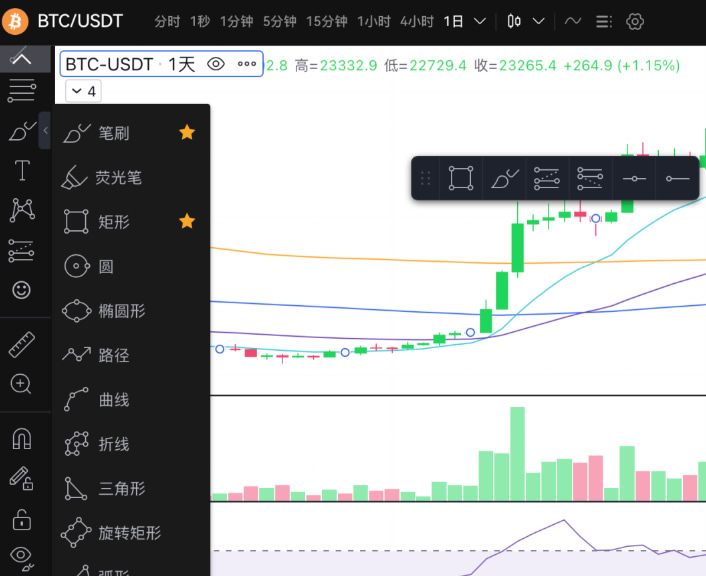This screenshot has height=576, width=706.
Task: Select the 1日 timeframe
Action: click(453, 21)
